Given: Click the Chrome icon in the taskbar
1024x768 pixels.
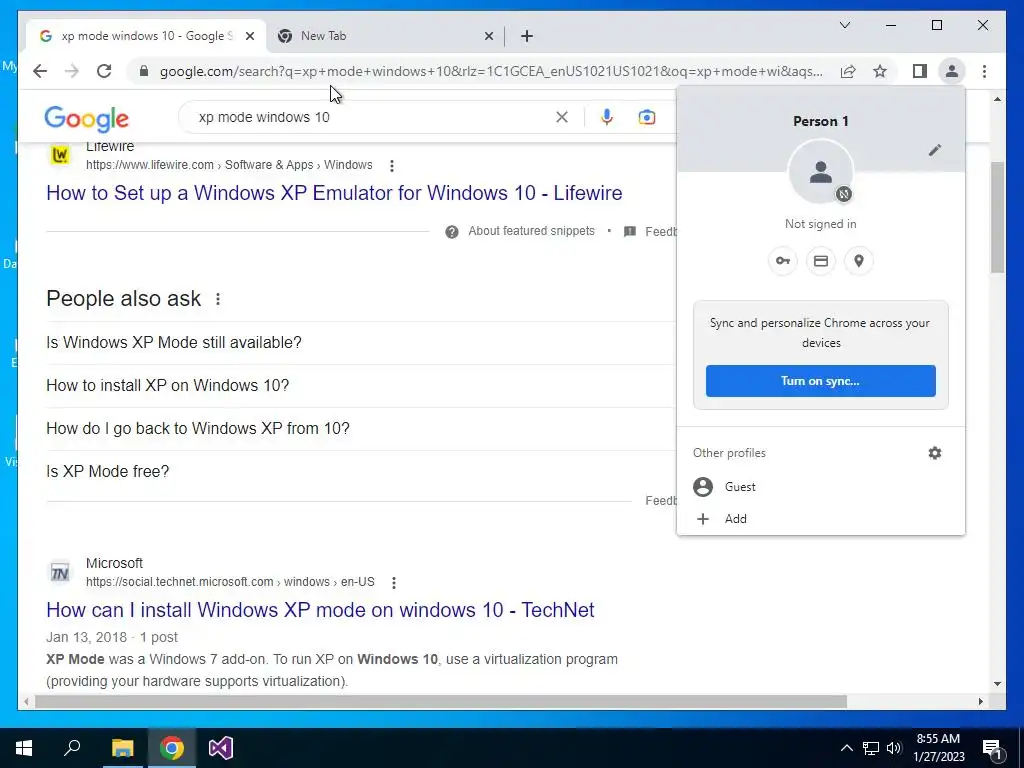Looking at the screenshot, I should 172,748.
